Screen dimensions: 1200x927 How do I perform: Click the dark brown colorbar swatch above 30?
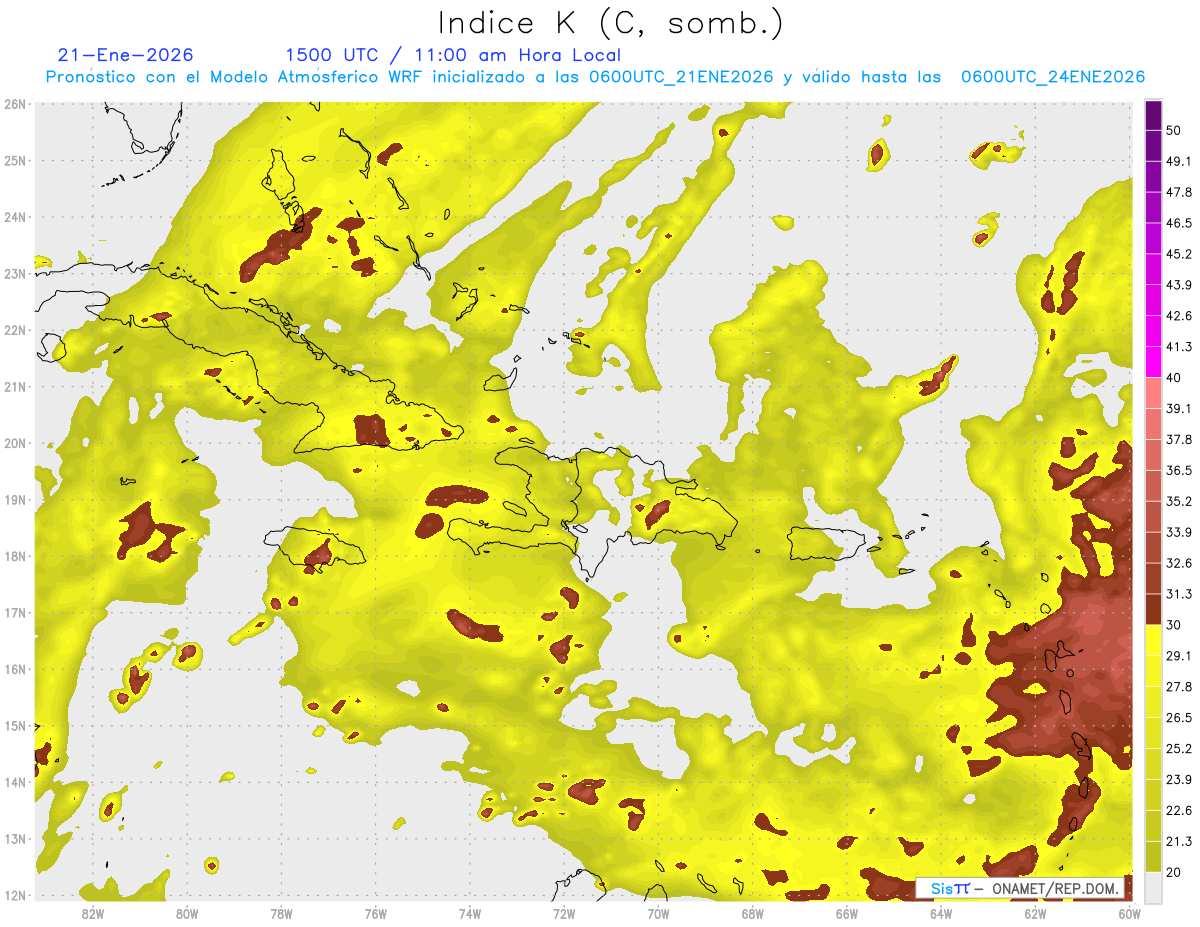1153,609
